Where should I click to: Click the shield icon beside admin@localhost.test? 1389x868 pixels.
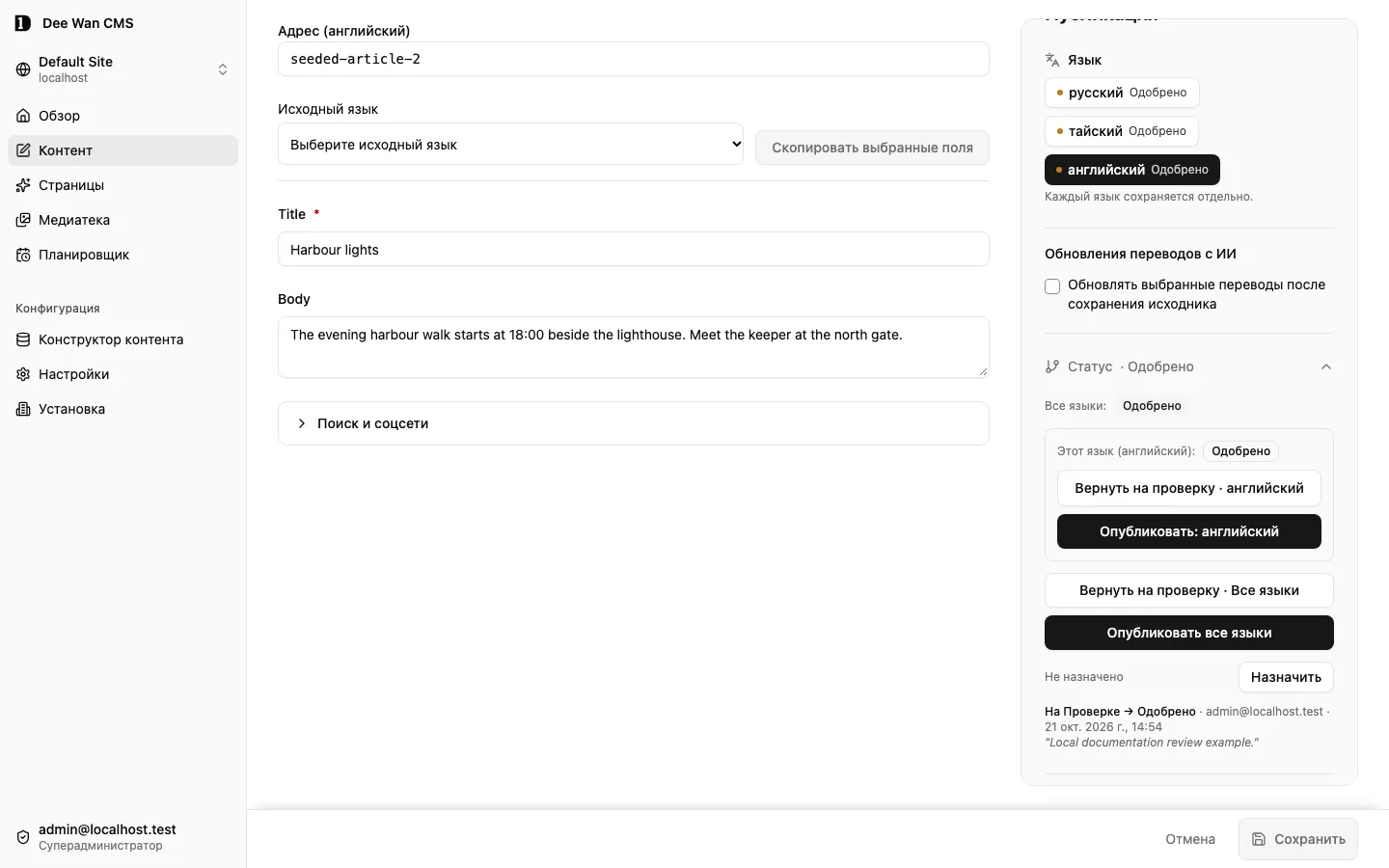23,837
